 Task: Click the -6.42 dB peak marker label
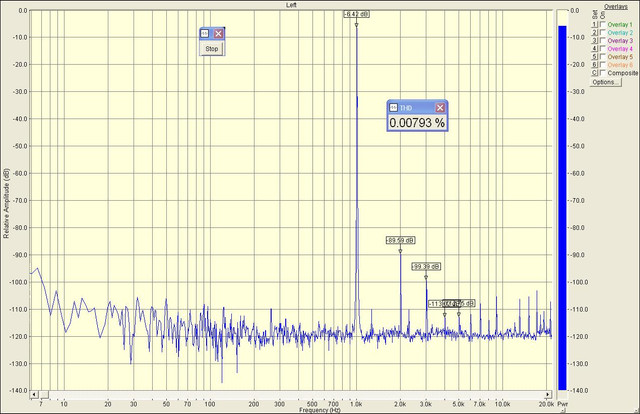coord(357,14)
